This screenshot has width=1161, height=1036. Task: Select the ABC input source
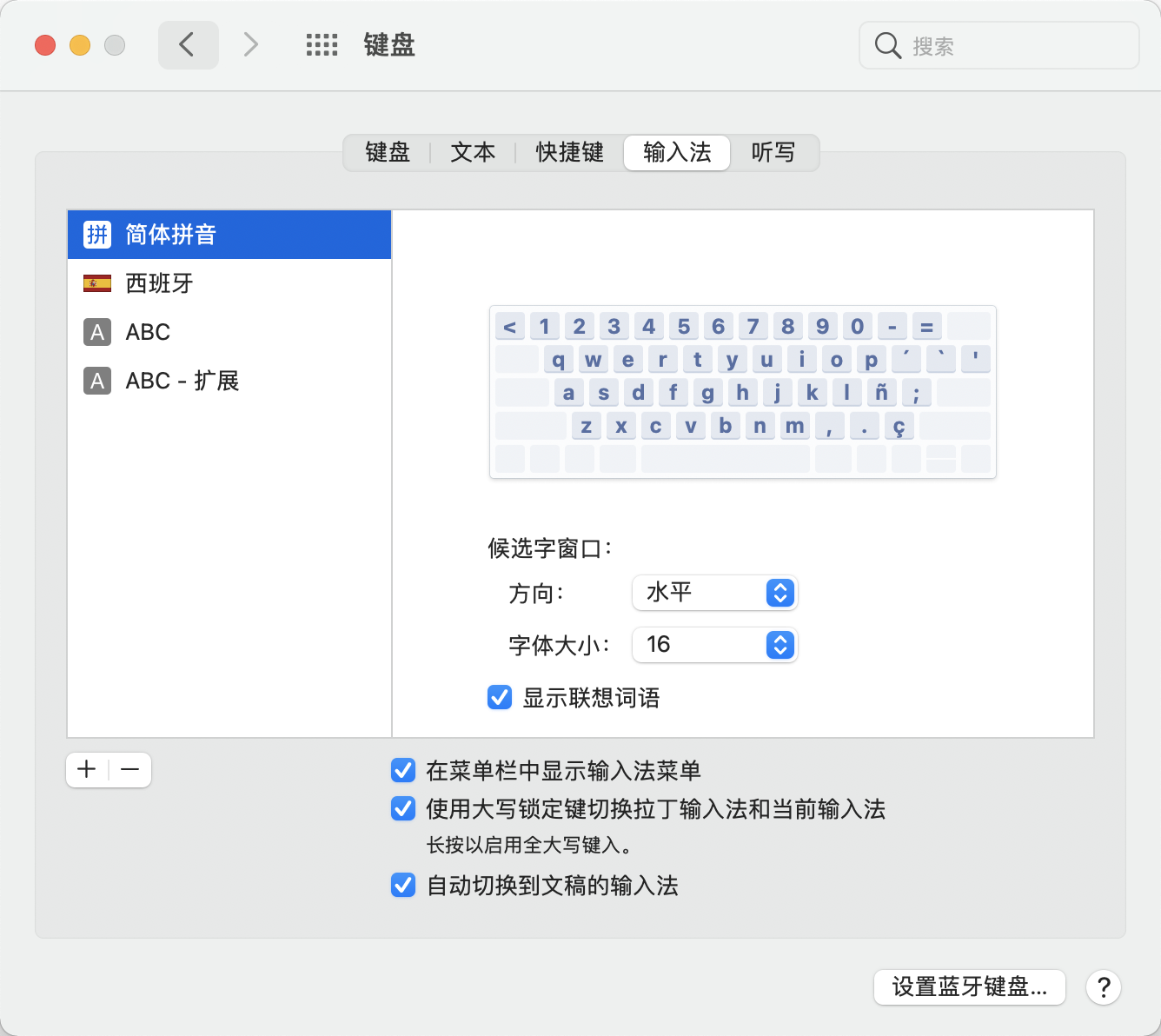click(x=229, y=332)
